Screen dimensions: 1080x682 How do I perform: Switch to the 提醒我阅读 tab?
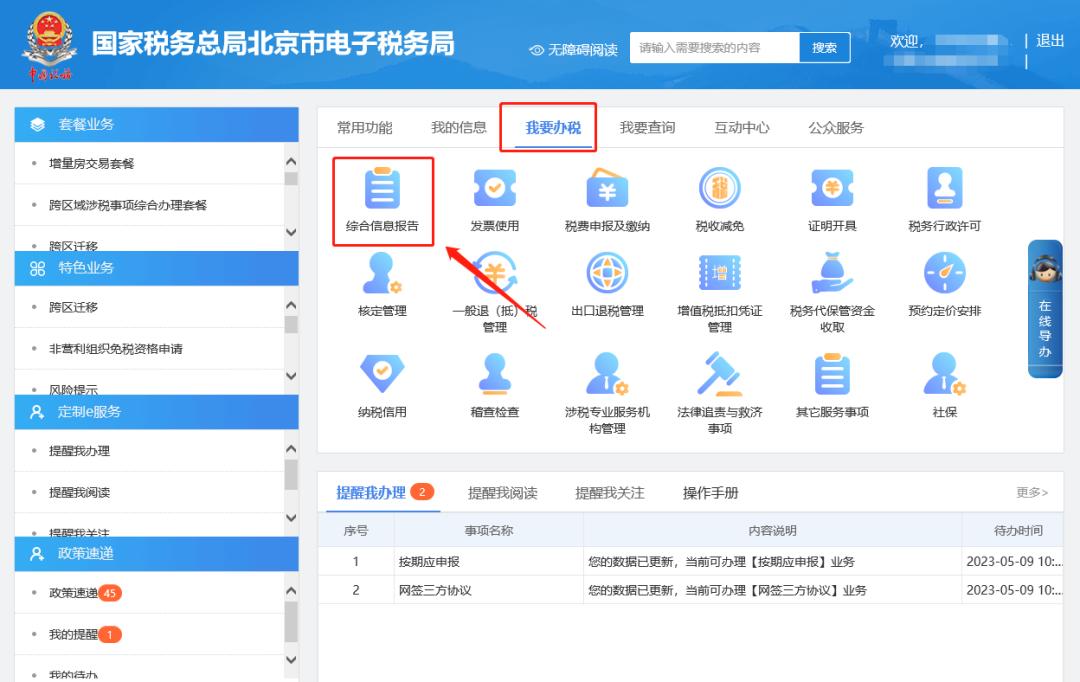pyautogui.click(x=502, y=493)
